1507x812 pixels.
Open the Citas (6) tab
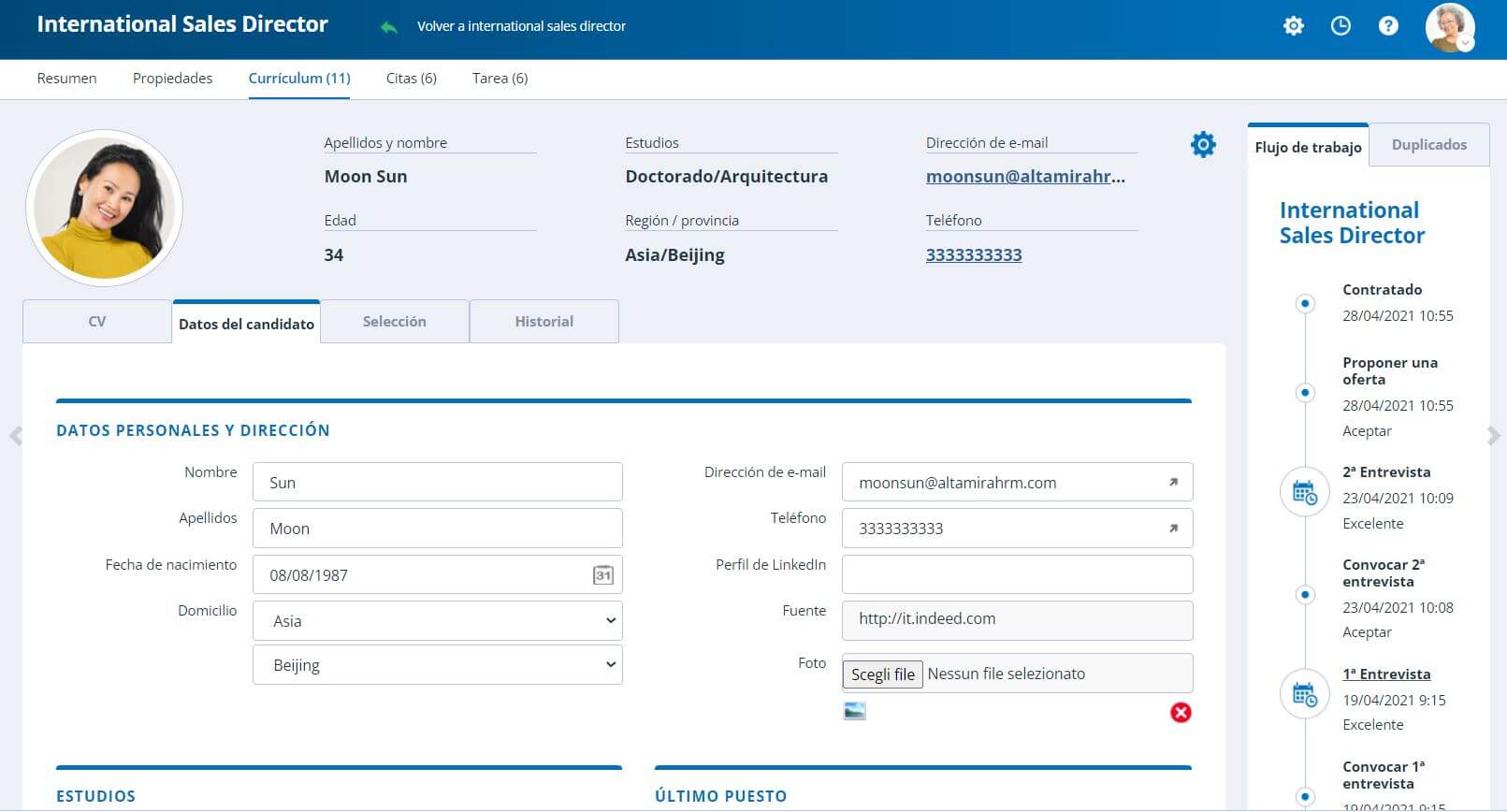[412, 79]
